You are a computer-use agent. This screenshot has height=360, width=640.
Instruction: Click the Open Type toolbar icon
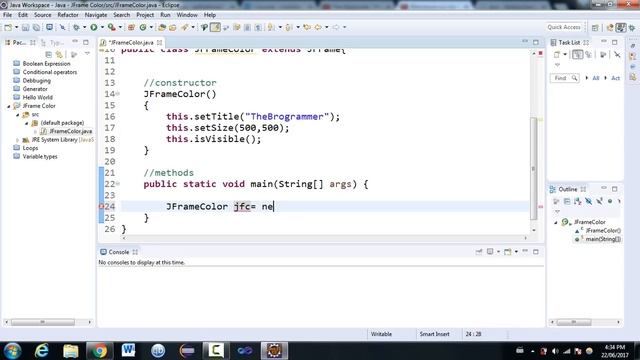pos(162,27)
